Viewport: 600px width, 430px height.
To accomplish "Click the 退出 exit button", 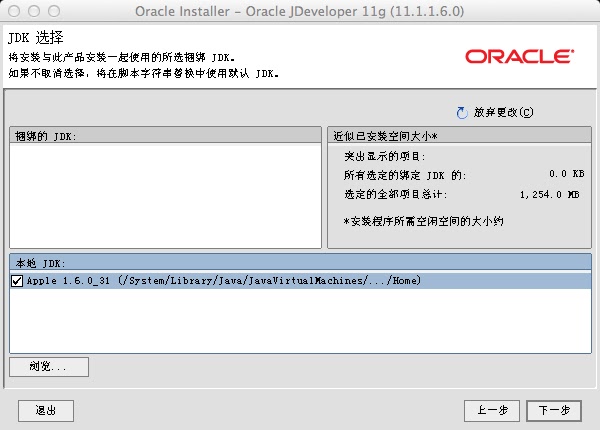I will [x=46, y=411].
